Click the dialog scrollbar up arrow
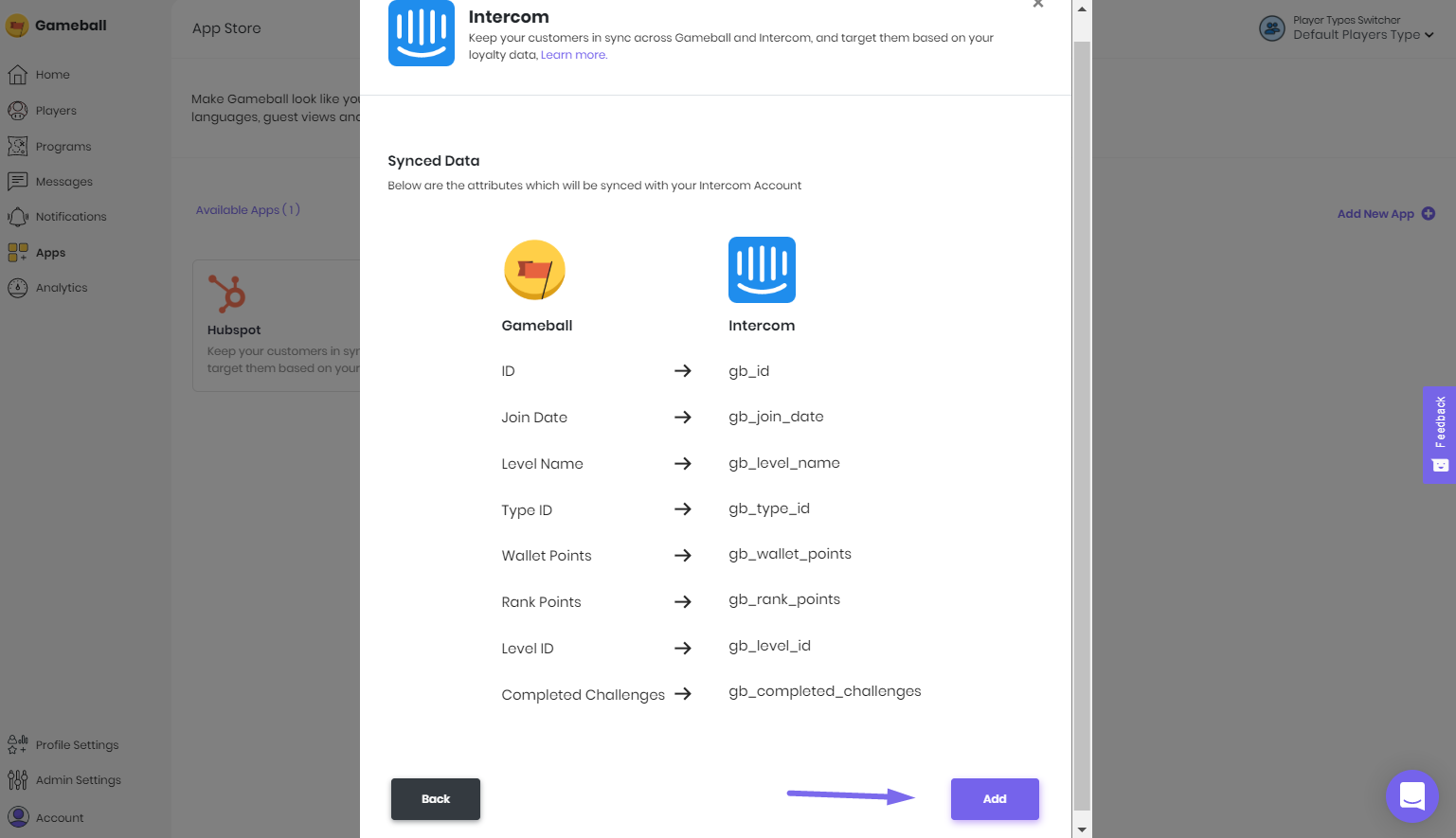1456x838 pixels. point(1082,9)
